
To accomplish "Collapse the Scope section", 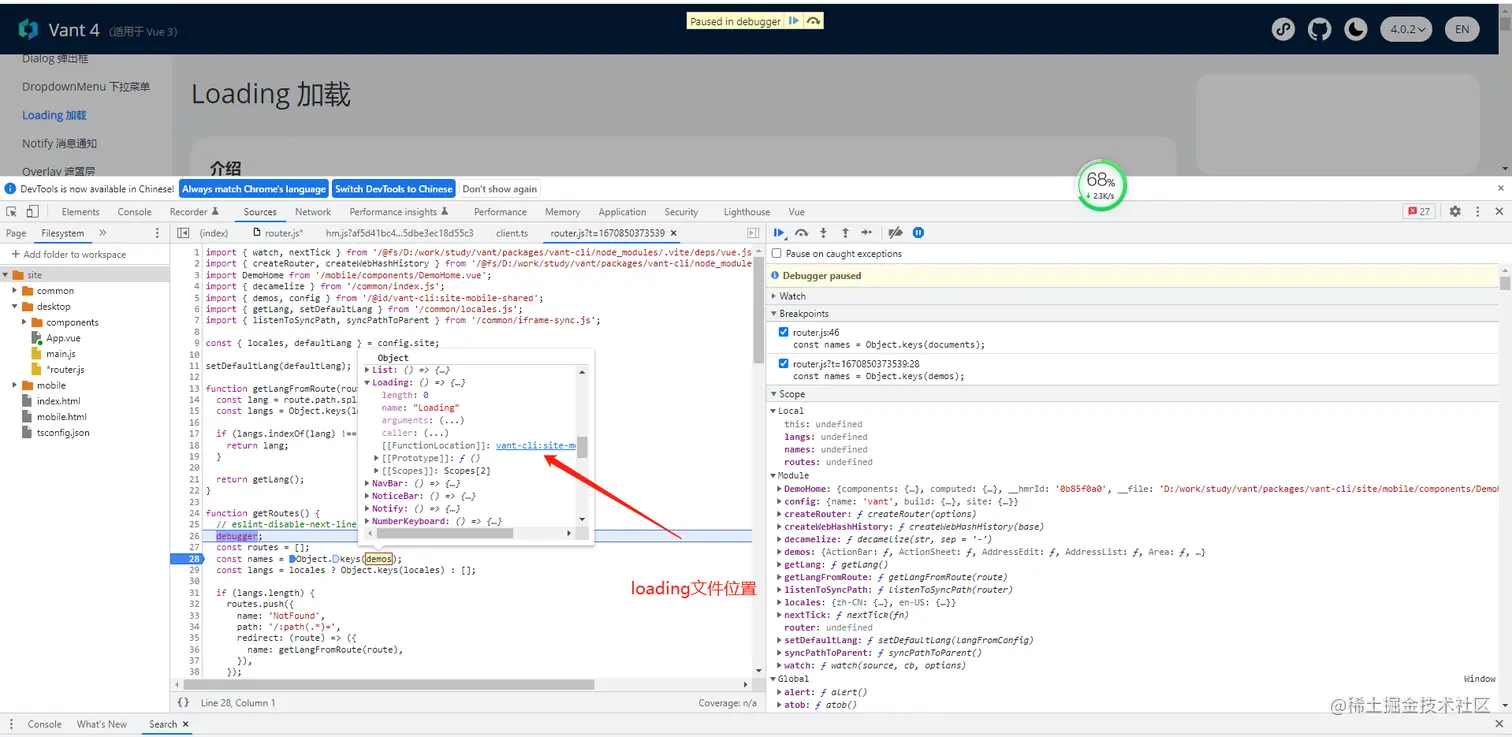I will pos(772,394).
